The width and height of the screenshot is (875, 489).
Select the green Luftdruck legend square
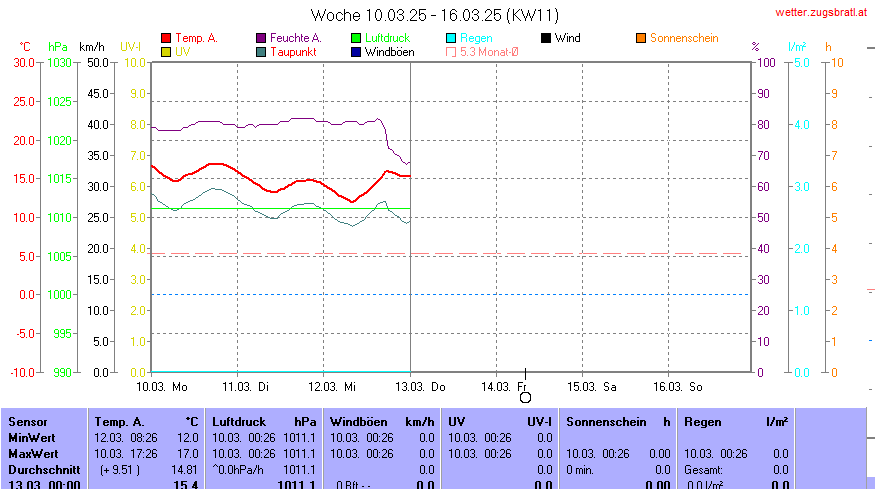(x=356, y=38)
